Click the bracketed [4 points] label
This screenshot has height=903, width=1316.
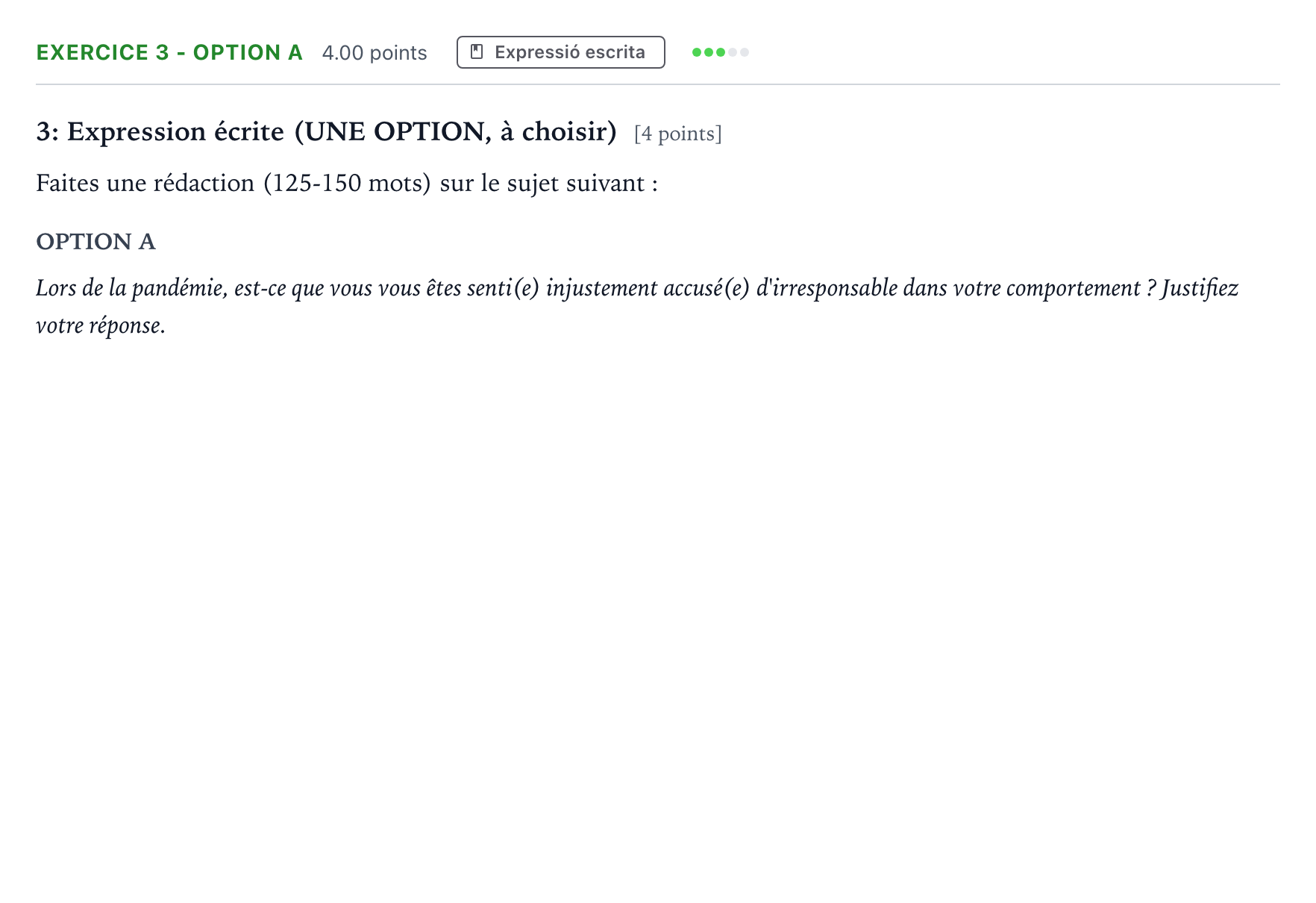click(x=678, y=134)
